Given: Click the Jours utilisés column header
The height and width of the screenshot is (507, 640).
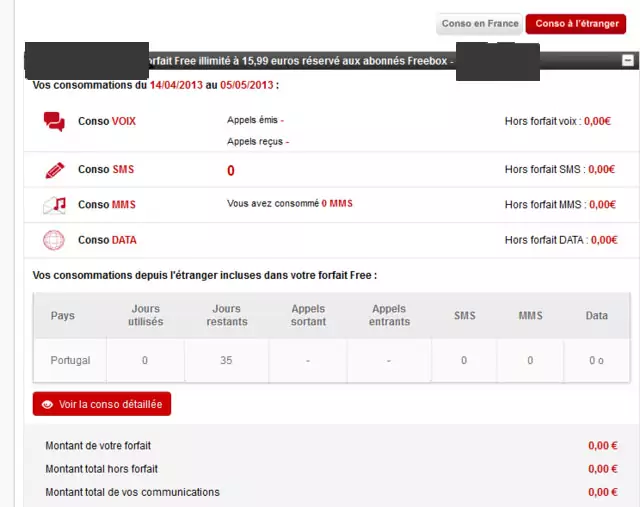Looking at the screenshot, I should [x=145, y=316].
